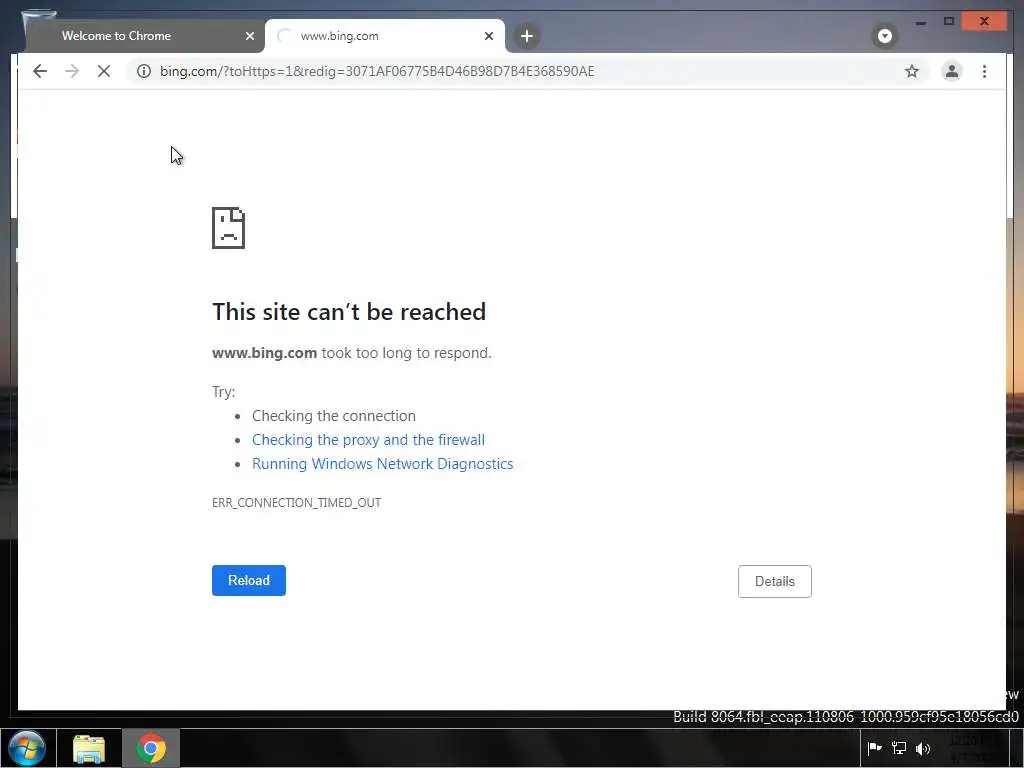Image resolution: width=1024 pixels, height=768 pixels.
Task: Open the Windows Start menu
Action: tap(27, 748)
